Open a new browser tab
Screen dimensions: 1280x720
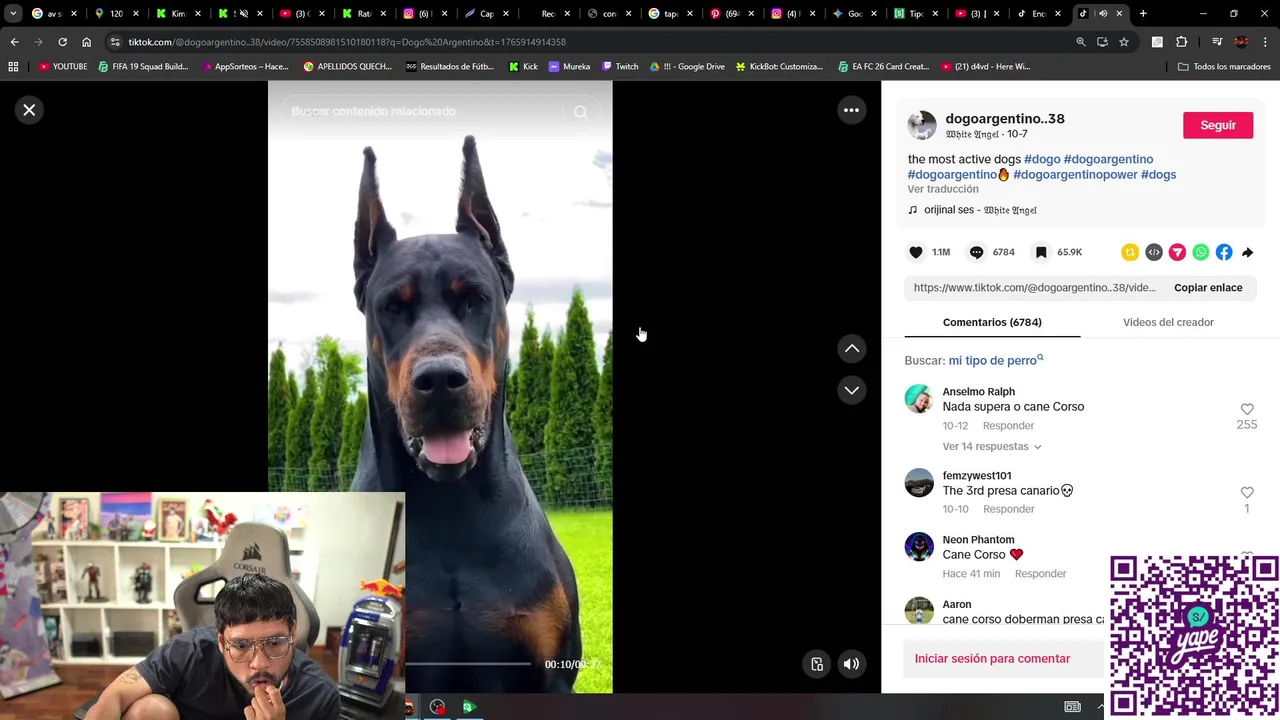1143,14
